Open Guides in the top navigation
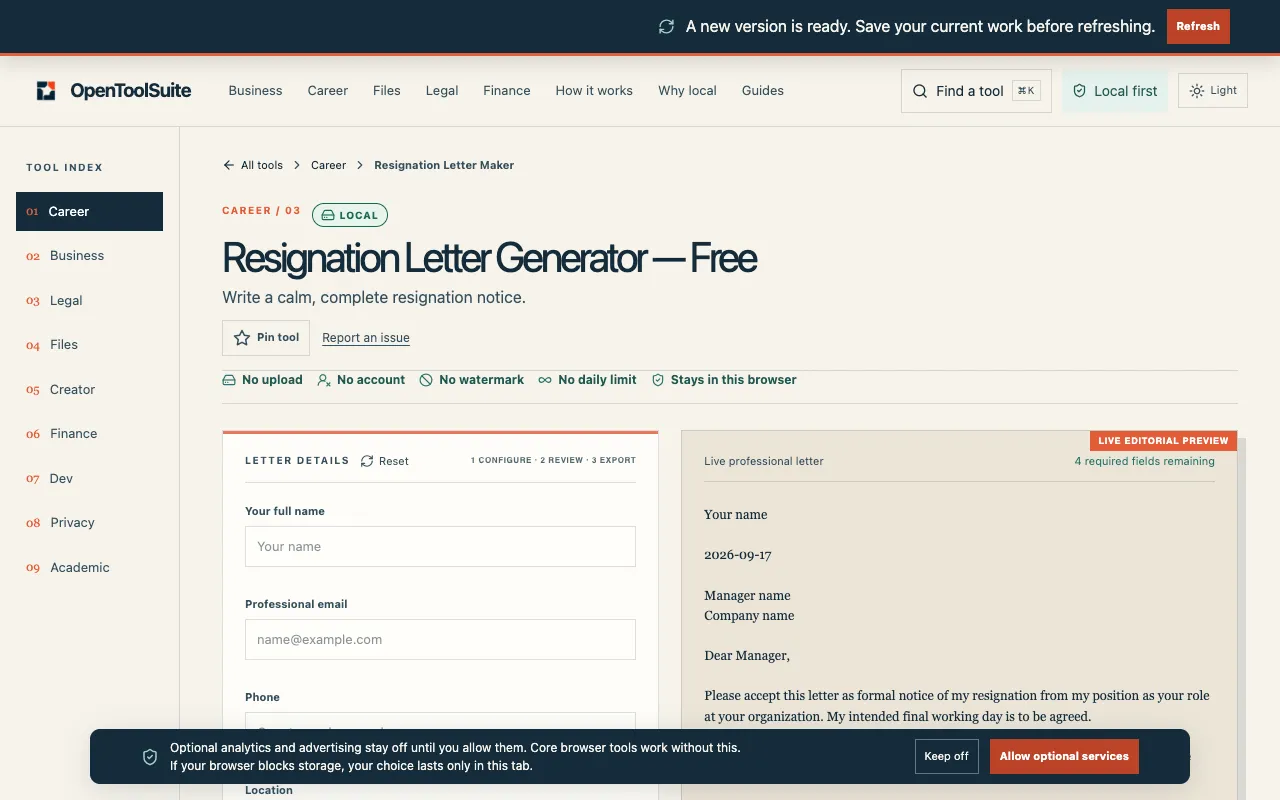 pos(763,90)
